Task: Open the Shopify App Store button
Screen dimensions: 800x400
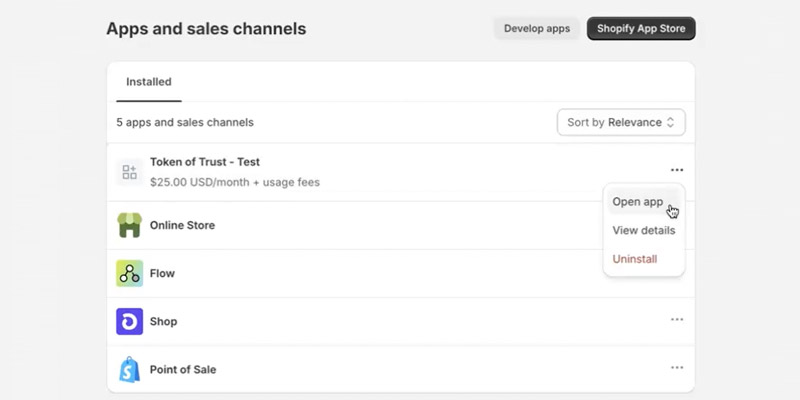Action: [x=641, y=29]
